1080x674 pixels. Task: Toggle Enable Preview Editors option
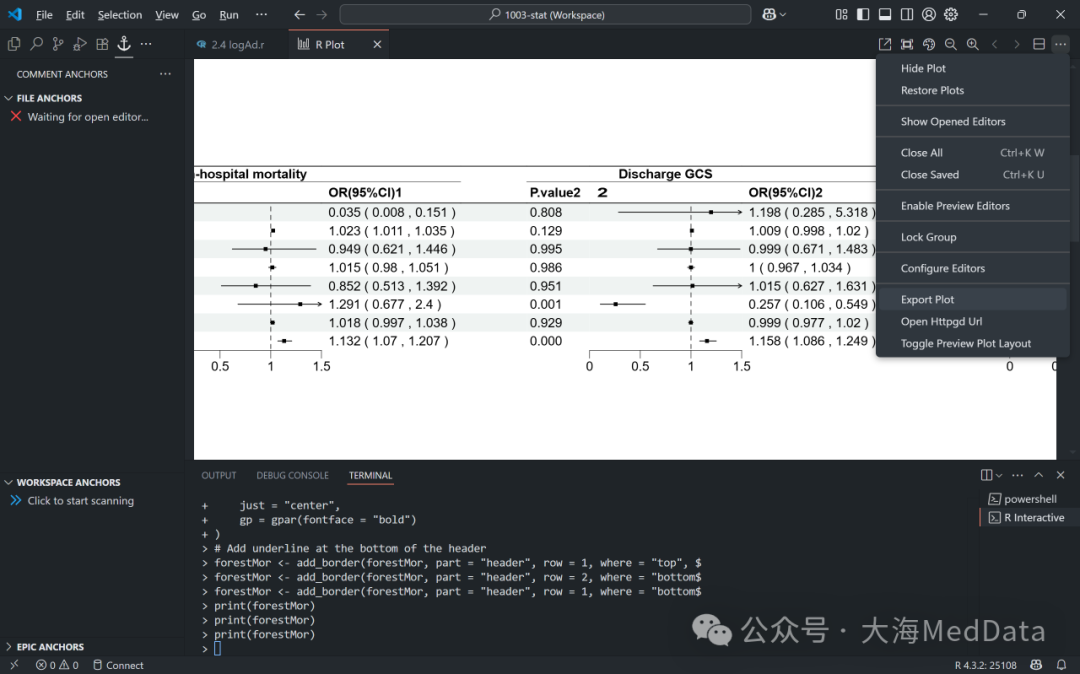(973, 205)
